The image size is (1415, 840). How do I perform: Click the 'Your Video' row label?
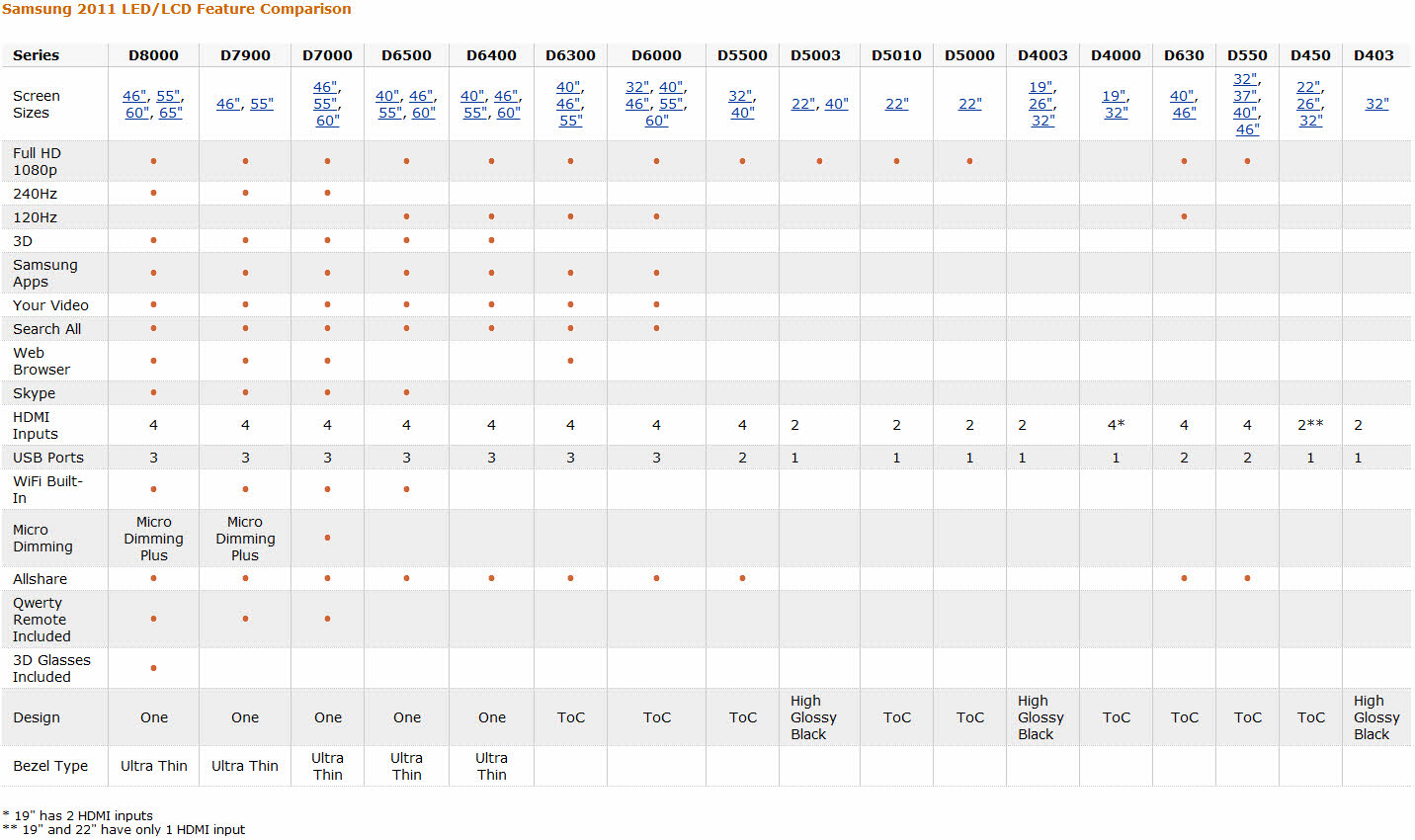pos(50,305)
